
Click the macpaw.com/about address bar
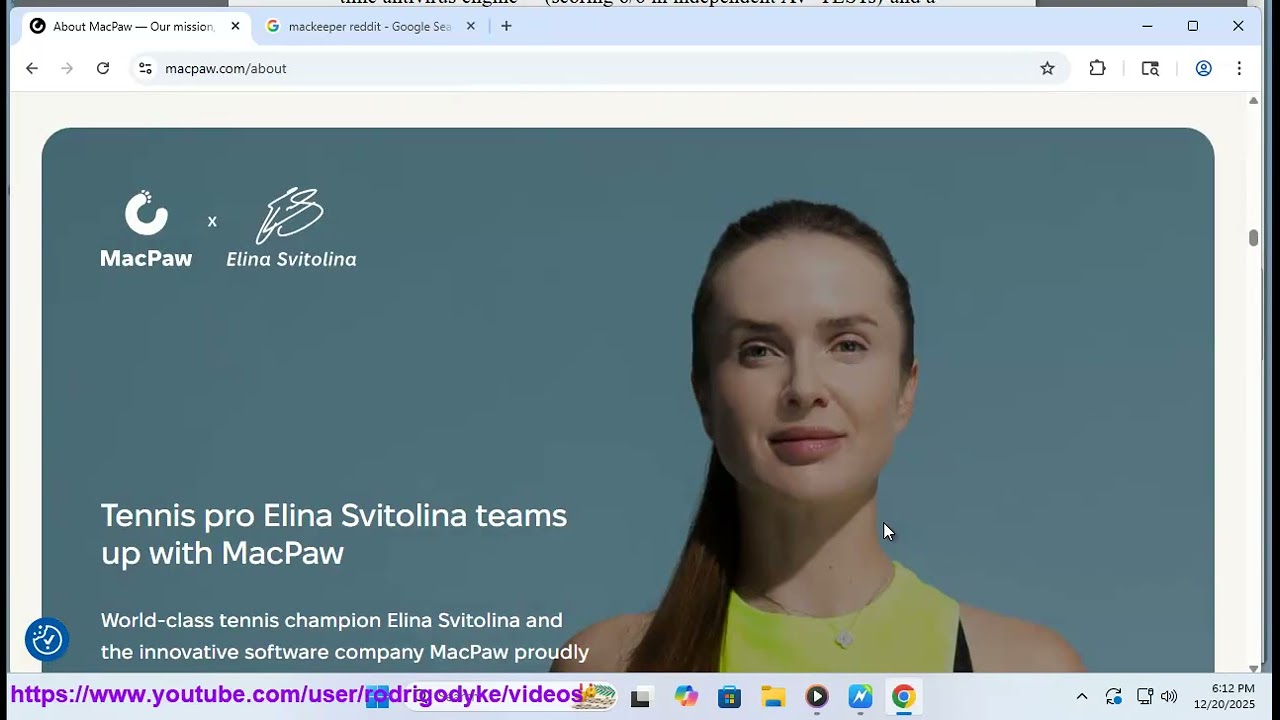598,68
